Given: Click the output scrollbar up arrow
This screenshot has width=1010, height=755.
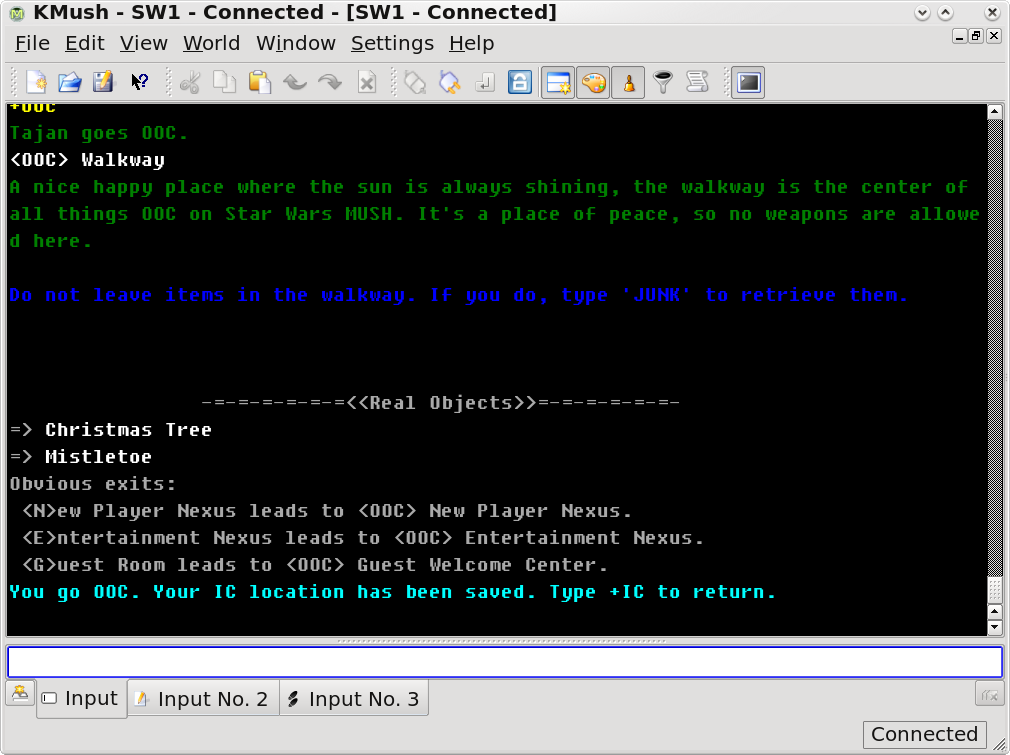Looking at the screenshot, I should click(x=995, y=111).
